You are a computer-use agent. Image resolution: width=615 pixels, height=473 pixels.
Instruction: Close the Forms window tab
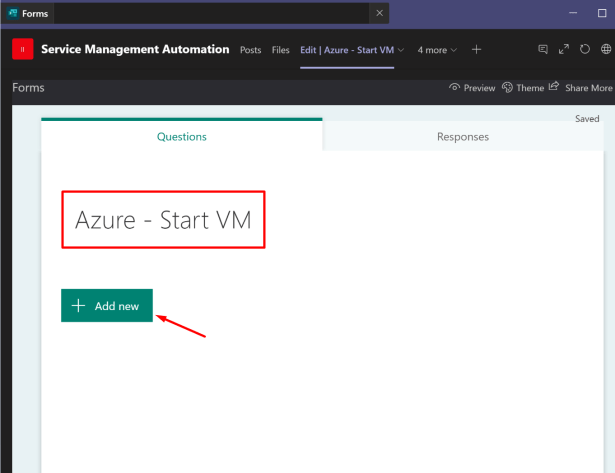378,13
